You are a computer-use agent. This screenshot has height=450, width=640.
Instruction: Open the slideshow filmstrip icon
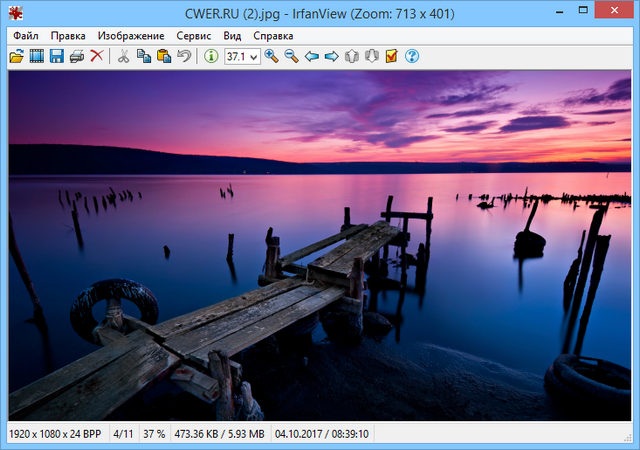(37, 56)
